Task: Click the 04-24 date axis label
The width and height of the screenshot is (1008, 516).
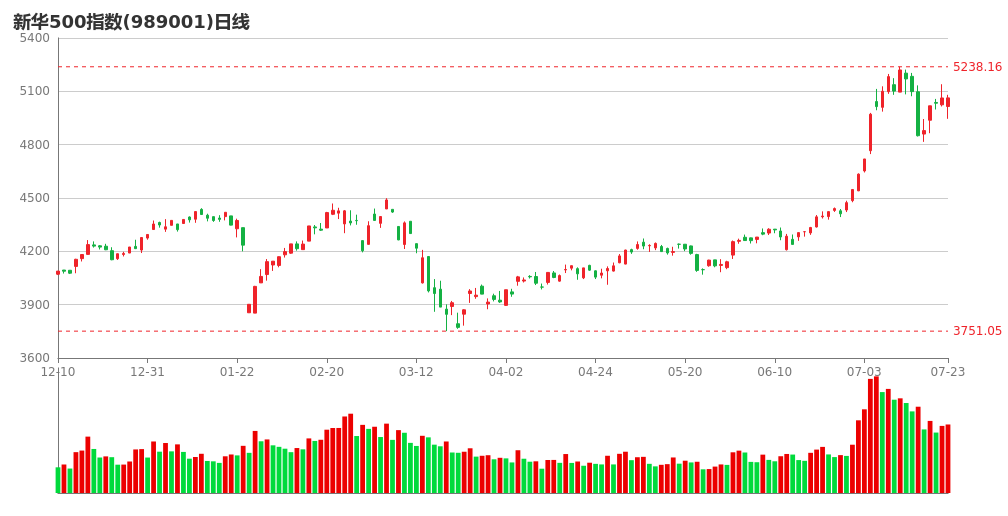Action: [x=595, y=372]
